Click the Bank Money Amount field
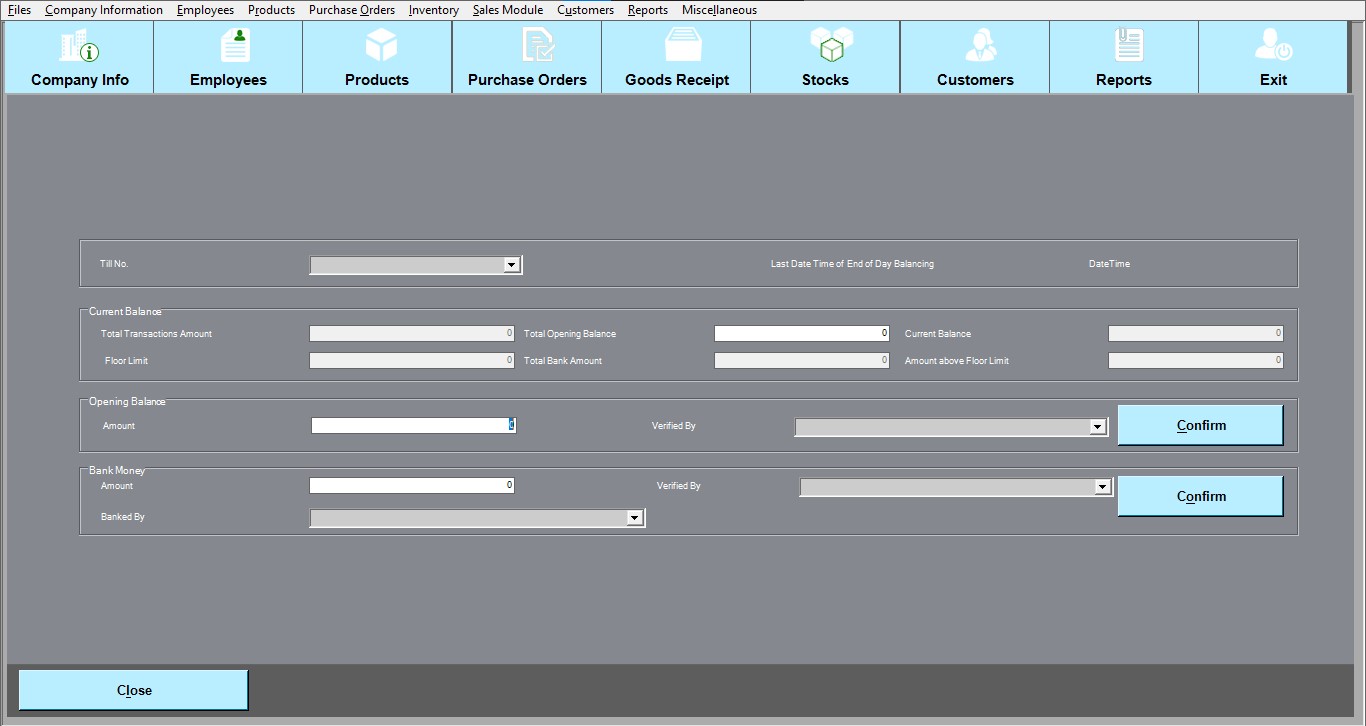Image resolution: width=1366 pixels, height=726 pixels. click(x=411, y=485)
